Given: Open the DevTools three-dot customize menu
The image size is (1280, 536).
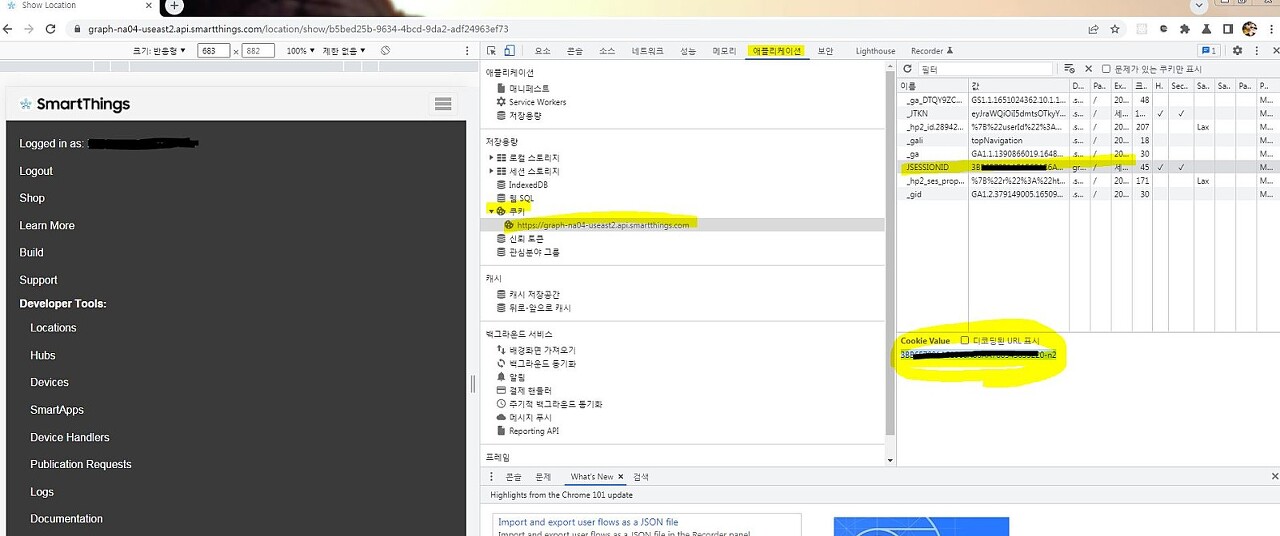Looking at the screenshot, I should pyautogui.click(x=1255, y=51).
